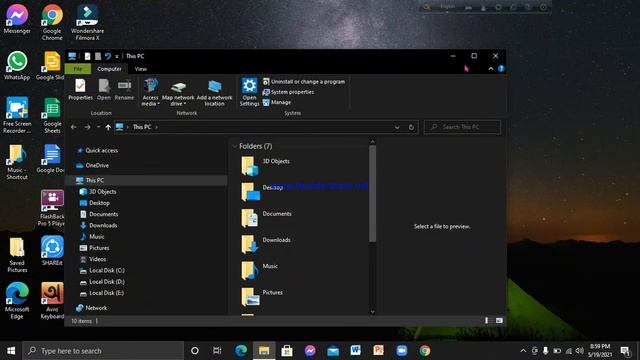Open System properties

(288, 92)
